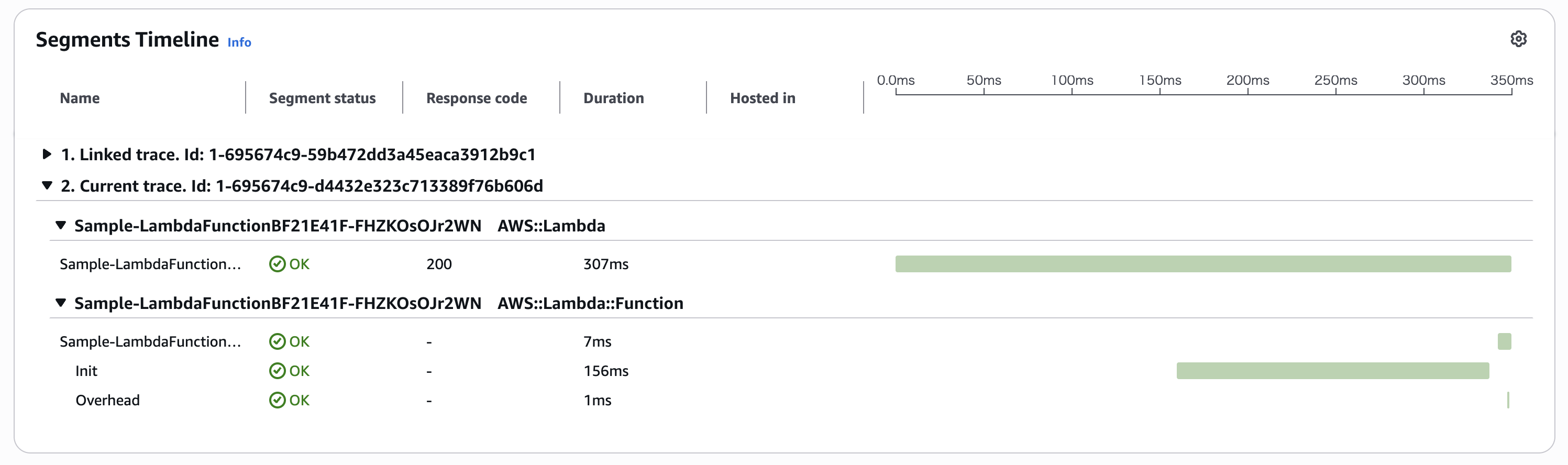This screenshot has width=1568, height=465.
Task: Click the OK status icon for the 307ms segment
Action: pos(277,264)
